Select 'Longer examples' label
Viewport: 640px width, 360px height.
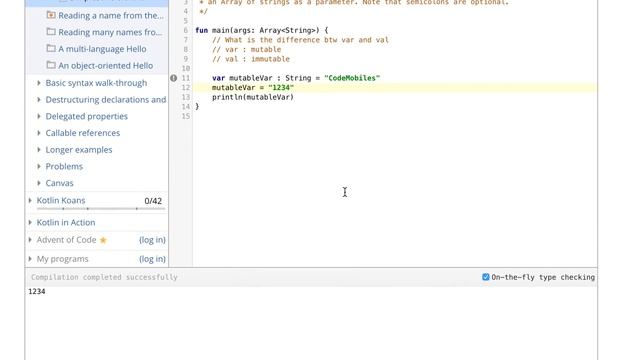(79, 150)
